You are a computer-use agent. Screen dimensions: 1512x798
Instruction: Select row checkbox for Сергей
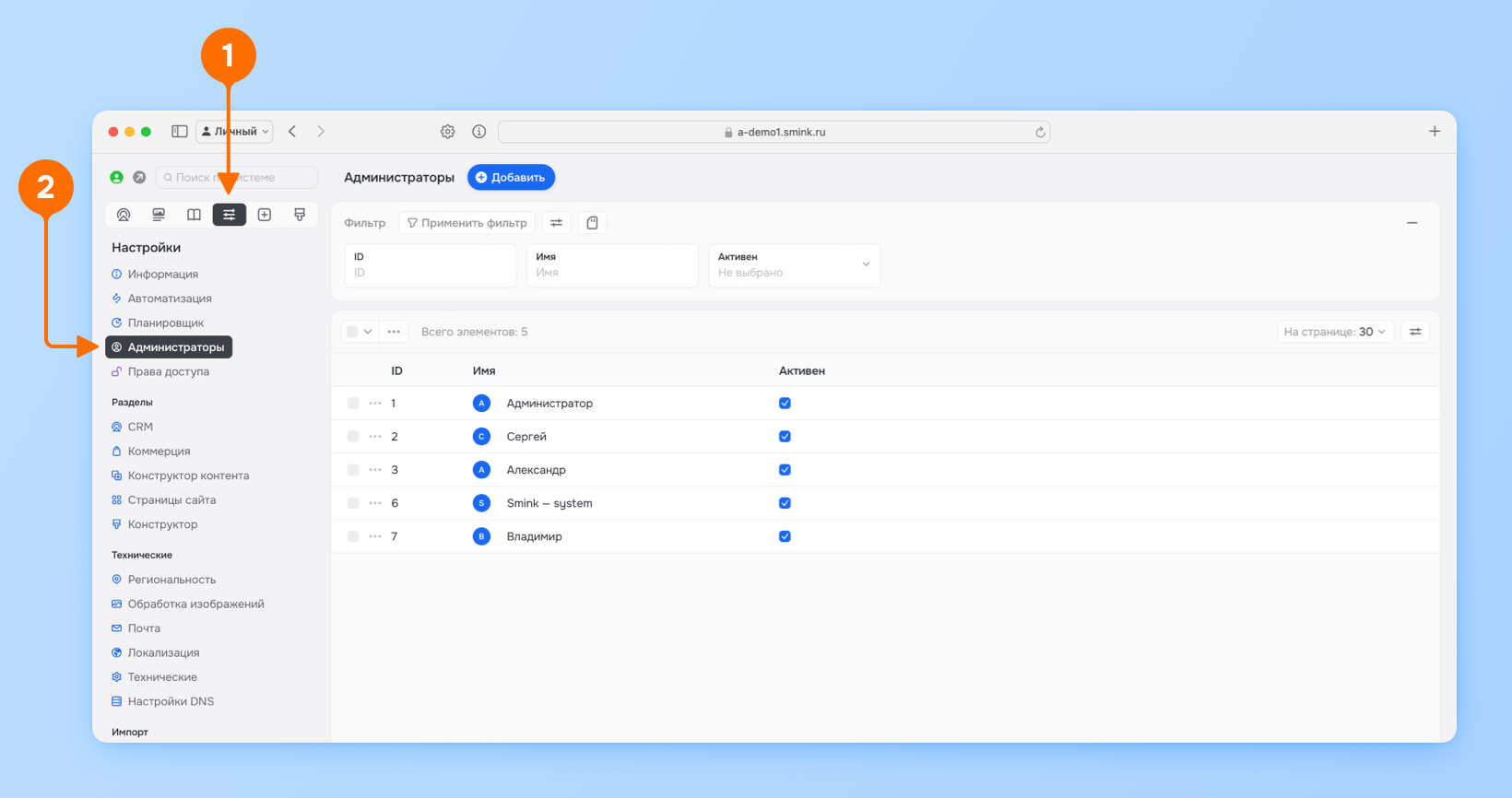(353, 437)
